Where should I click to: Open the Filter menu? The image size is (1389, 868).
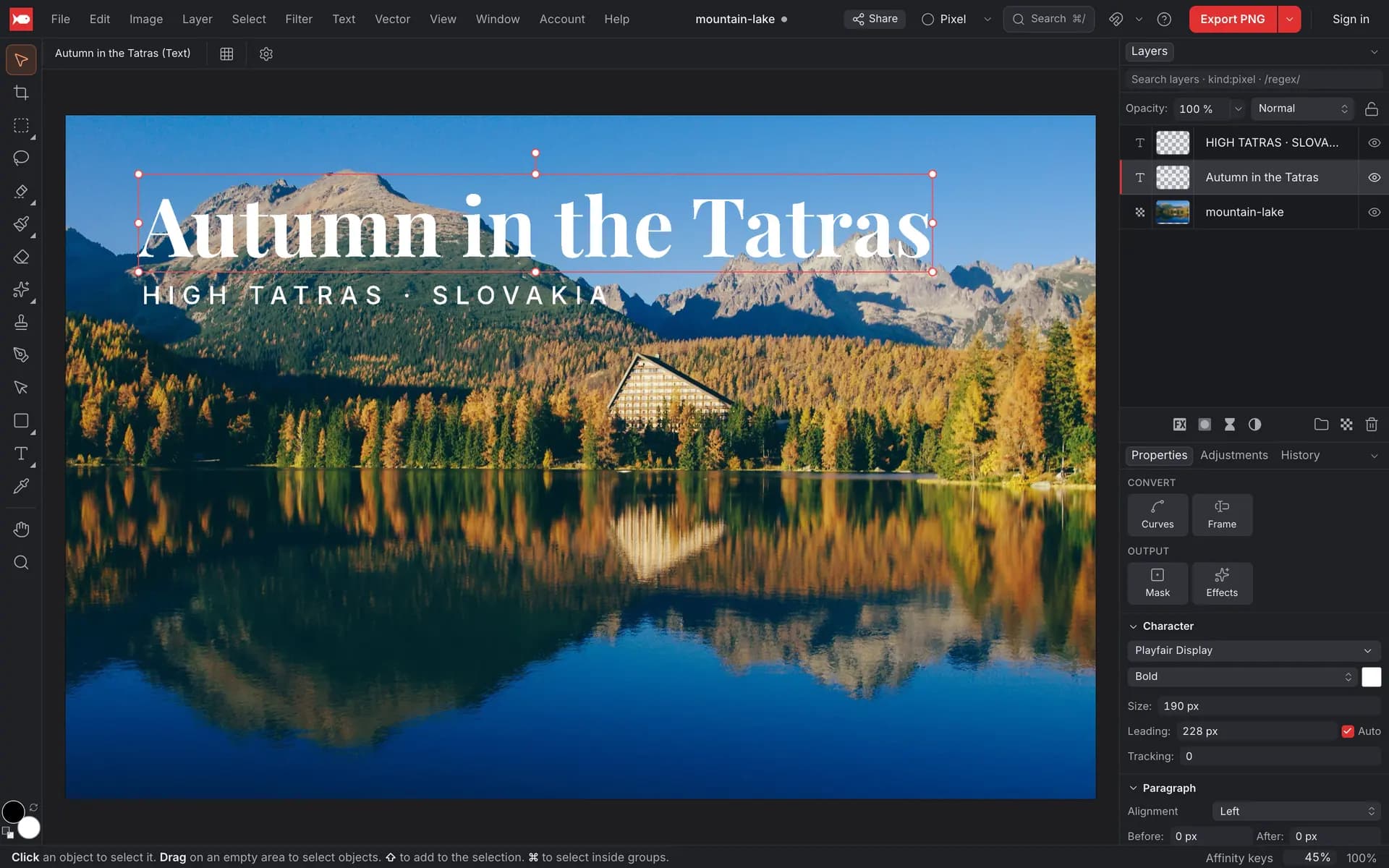click(299, 19)
